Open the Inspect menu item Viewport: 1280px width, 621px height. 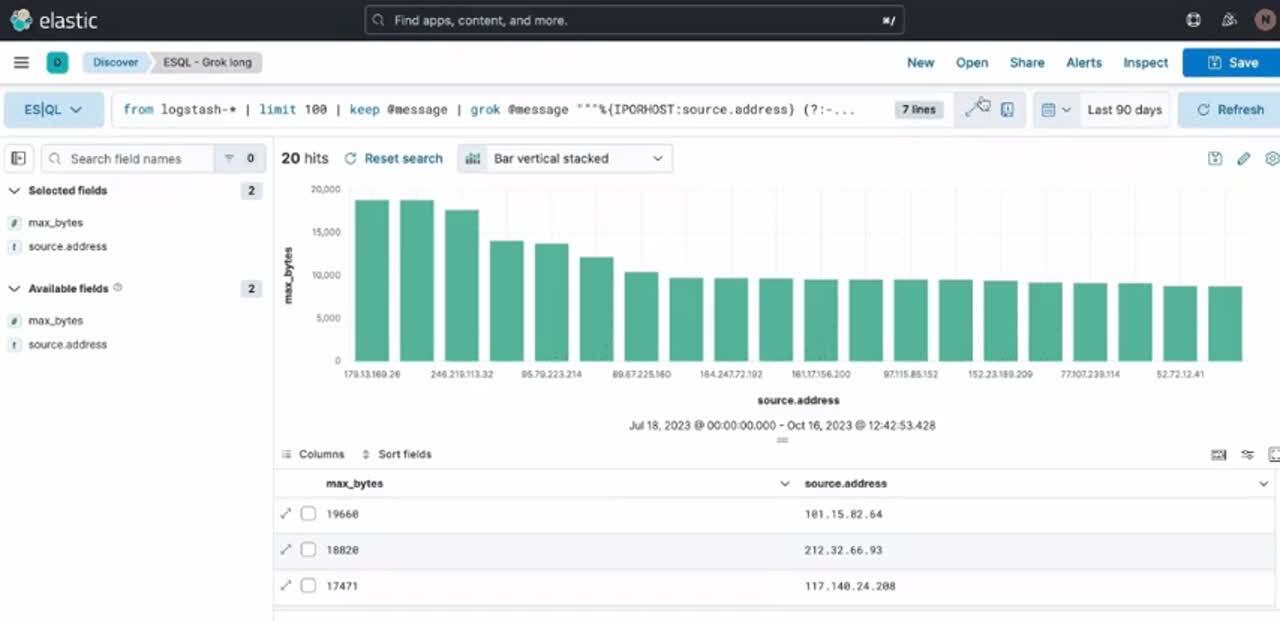pos(1145,62)
